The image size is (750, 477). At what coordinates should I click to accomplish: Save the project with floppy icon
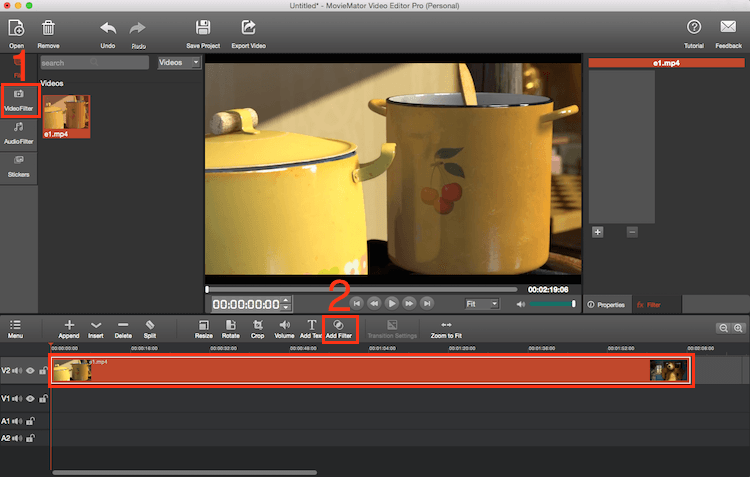tap(203, 28)
